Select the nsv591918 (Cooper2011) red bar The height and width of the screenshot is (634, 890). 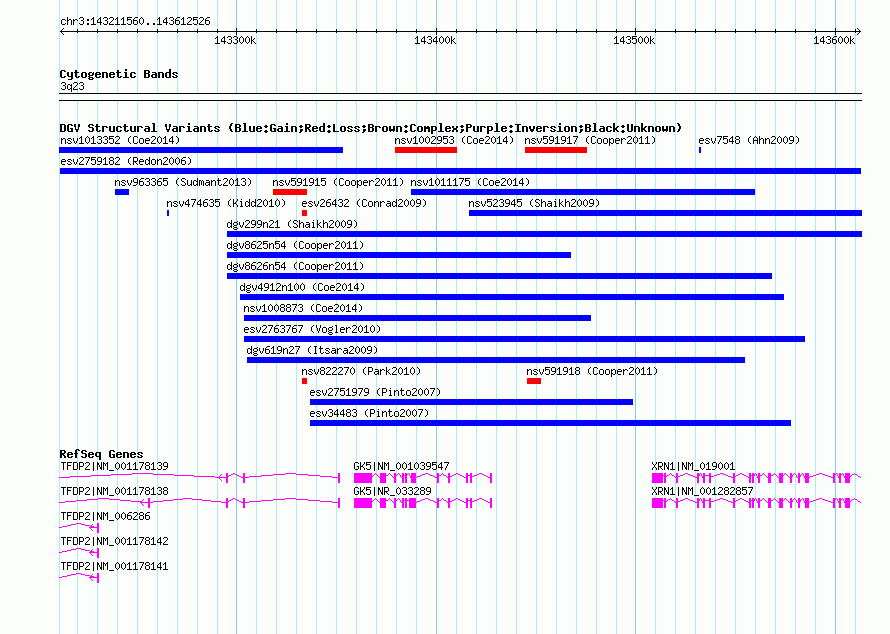pos(534,381)
